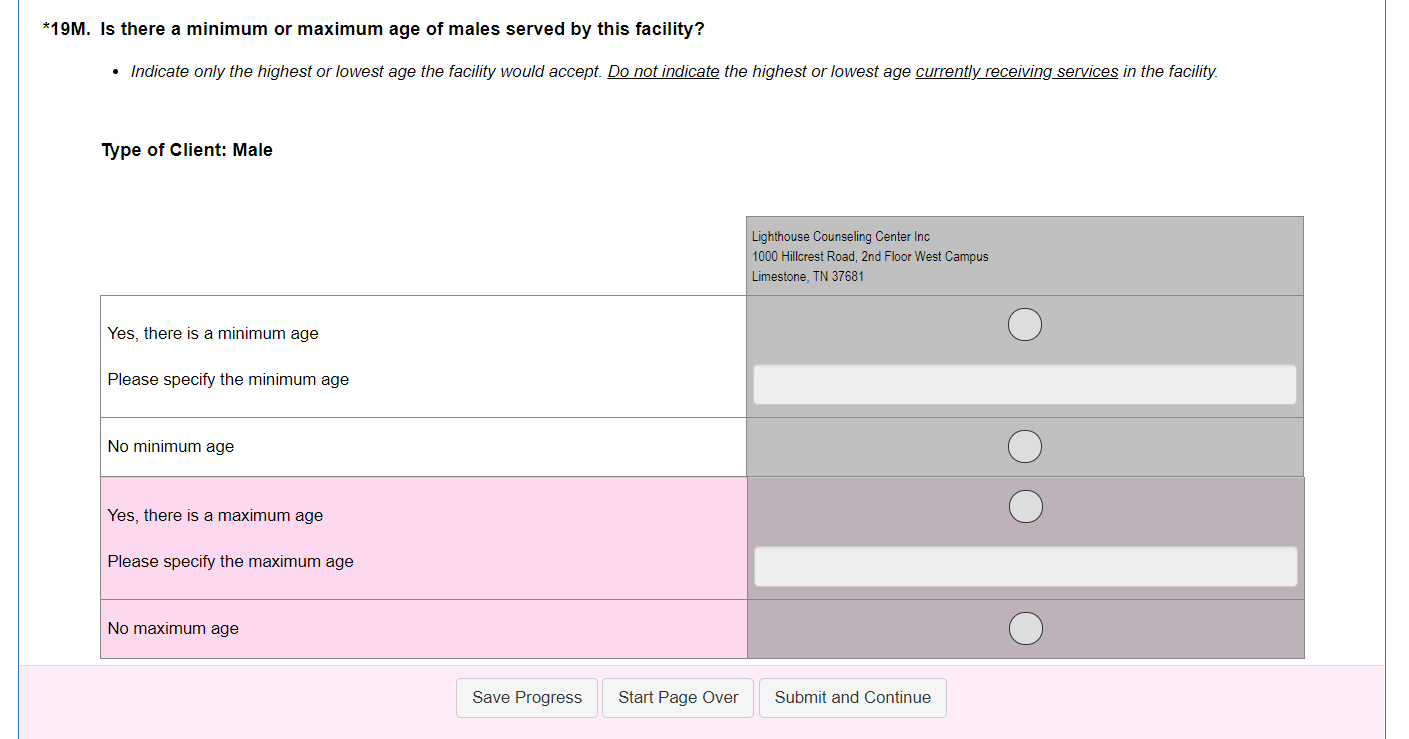Click the 'Please specify the minimum age' label
1409x739 pixels.
[x=228, y=380]
